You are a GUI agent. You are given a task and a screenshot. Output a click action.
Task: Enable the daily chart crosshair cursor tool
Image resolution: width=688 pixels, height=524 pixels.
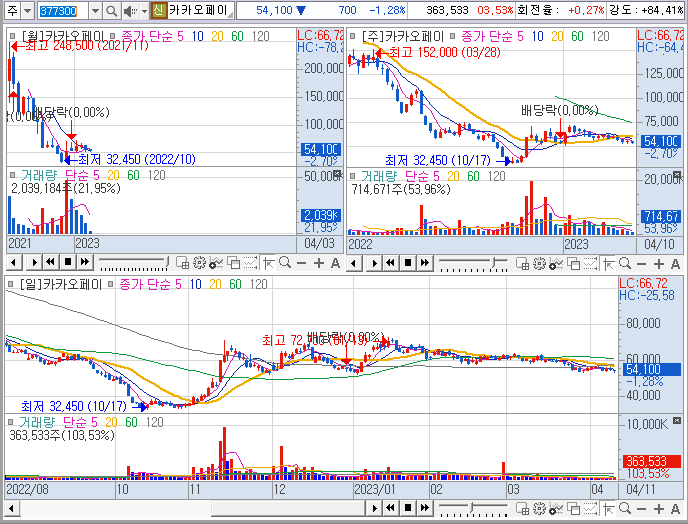(608, 509)
